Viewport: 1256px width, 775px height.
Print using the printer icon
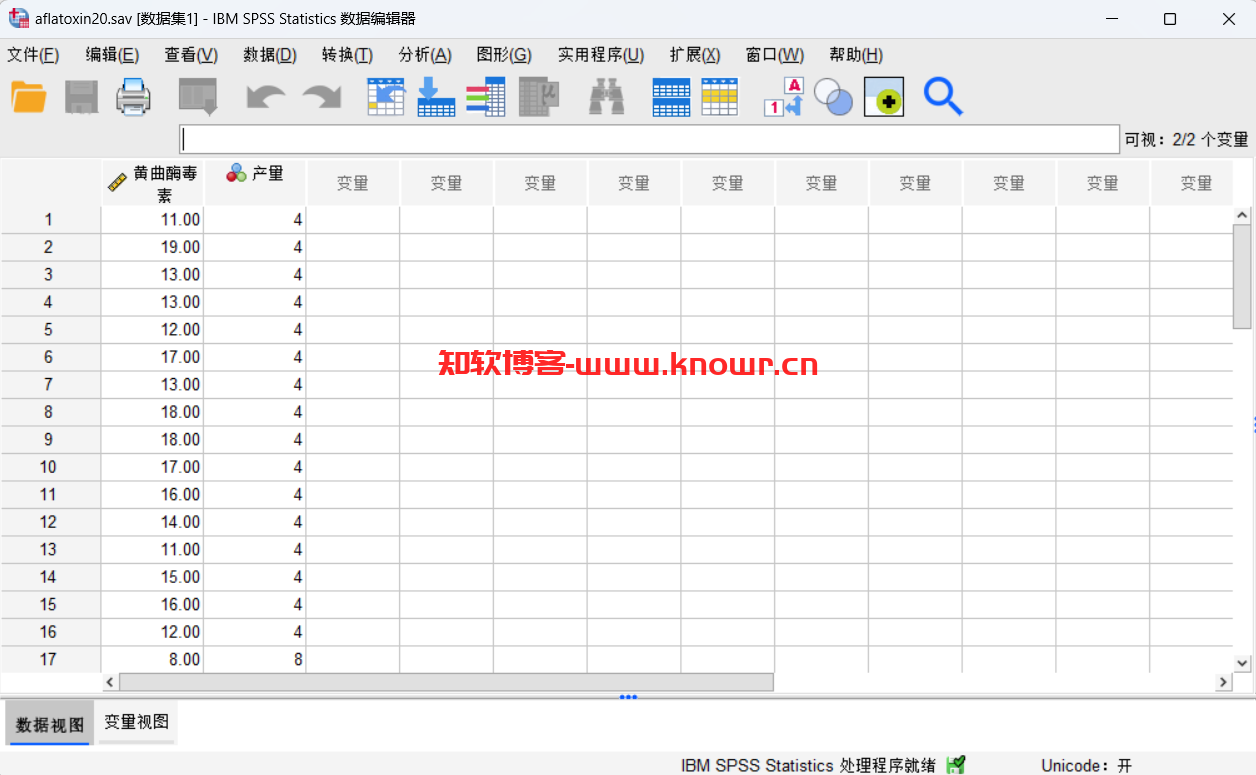[133, 97]
